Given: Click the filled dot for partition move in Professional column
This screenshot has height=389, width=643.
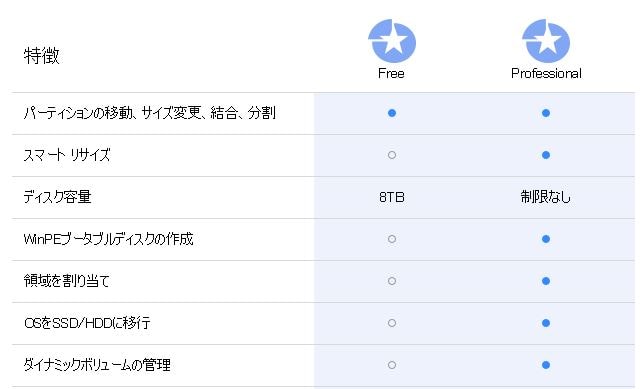Looking at the screenshot, I should (546, 113).
